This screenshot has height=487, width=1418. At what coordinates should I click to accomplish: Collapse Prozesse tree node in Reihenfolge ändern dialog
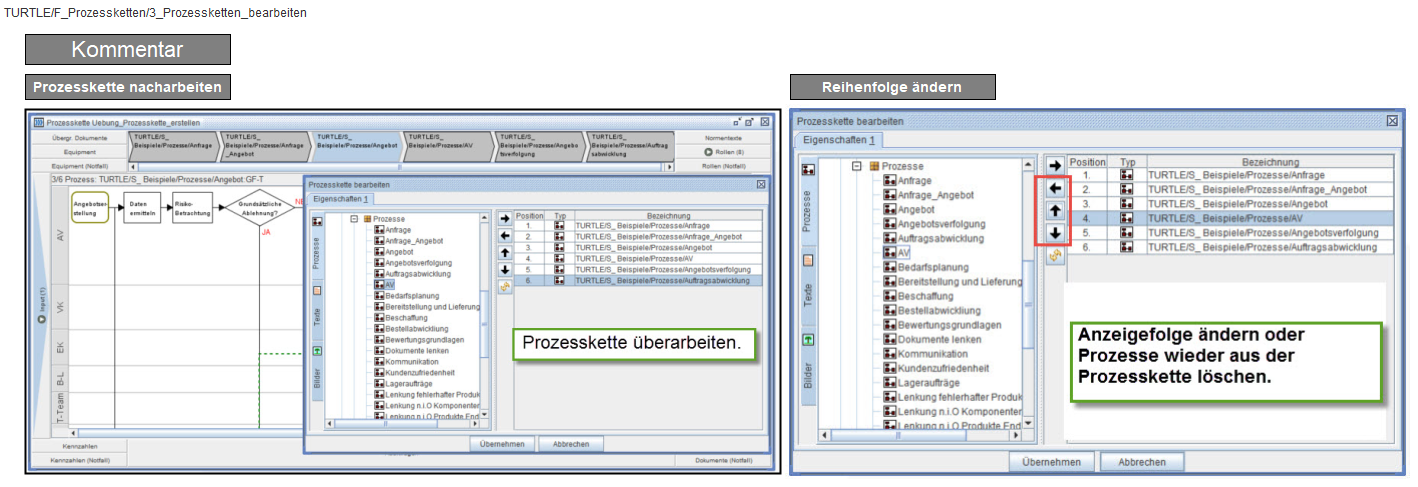(x=857, y=166)
